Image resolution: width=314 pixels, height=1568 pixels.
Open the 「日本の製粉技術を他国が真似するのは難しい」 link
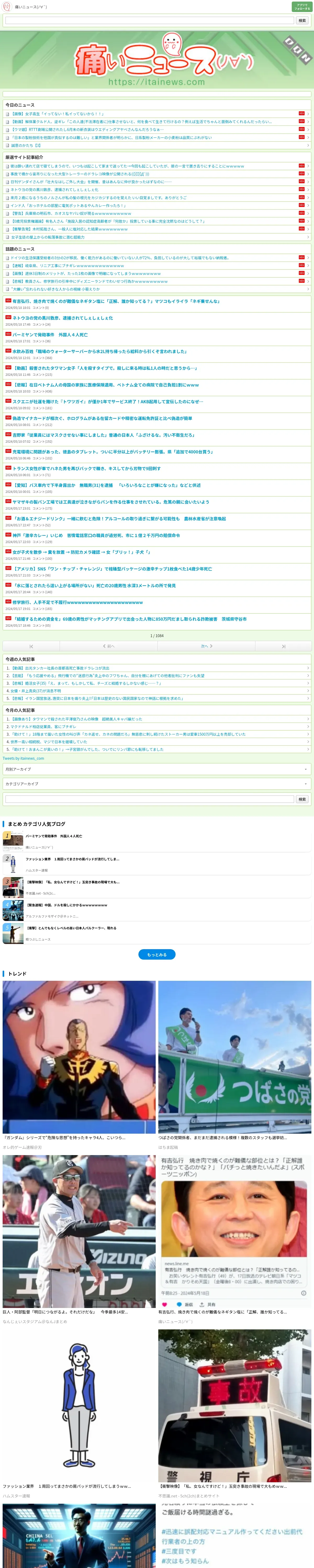tap(111, 137)
